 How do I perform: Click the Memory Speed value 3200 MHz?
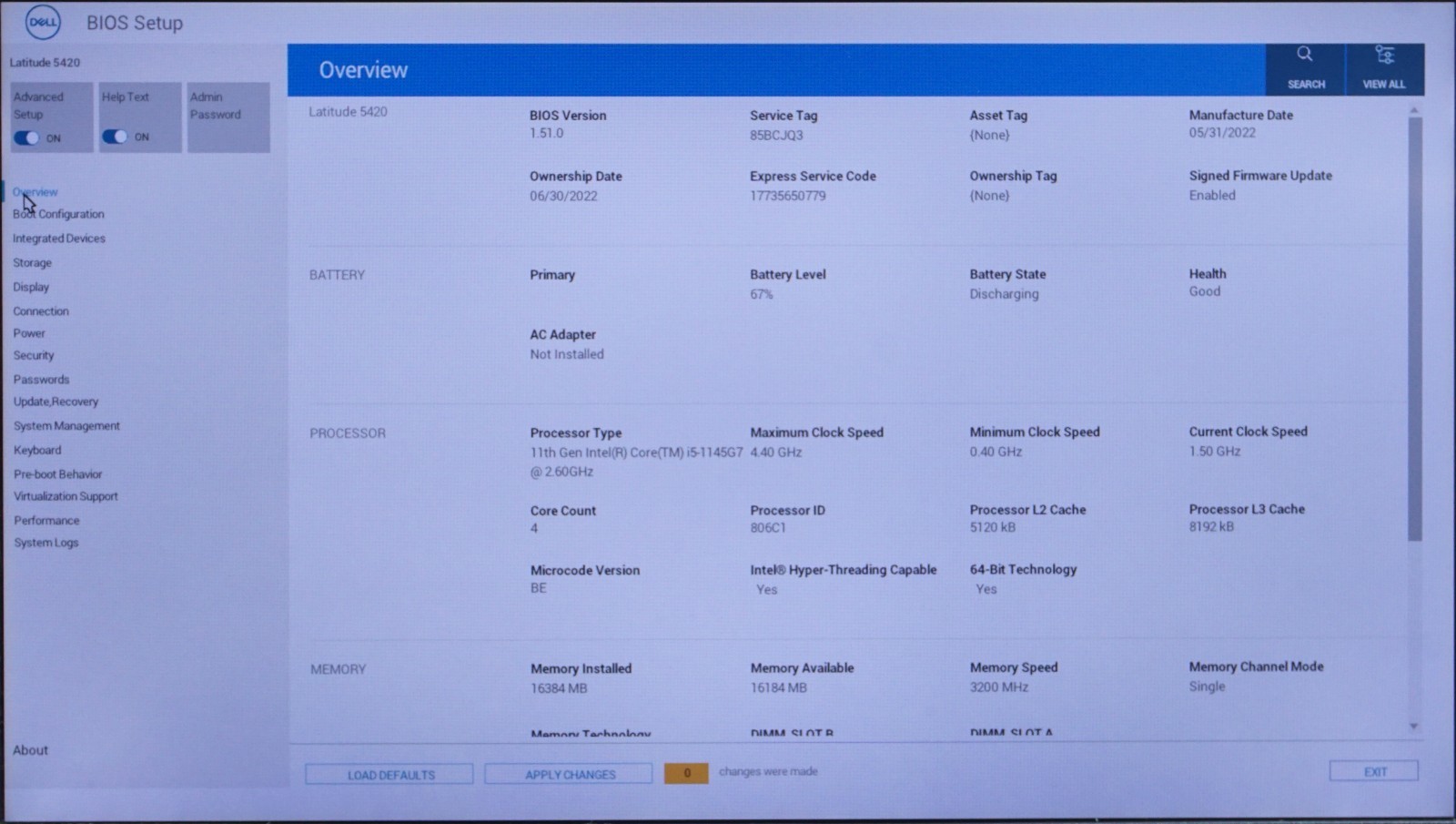click(x=999, y=687)
